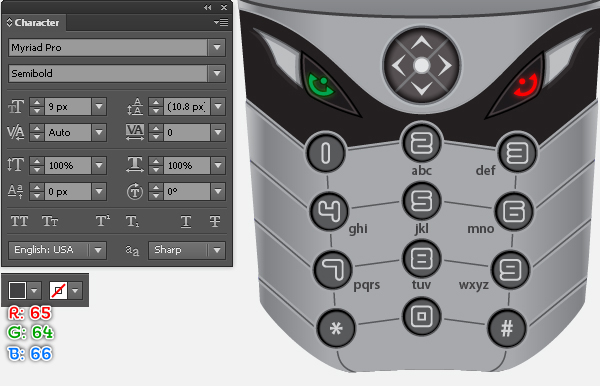
Task: Toggle the Small Caps style button
Action: point(50,221)
